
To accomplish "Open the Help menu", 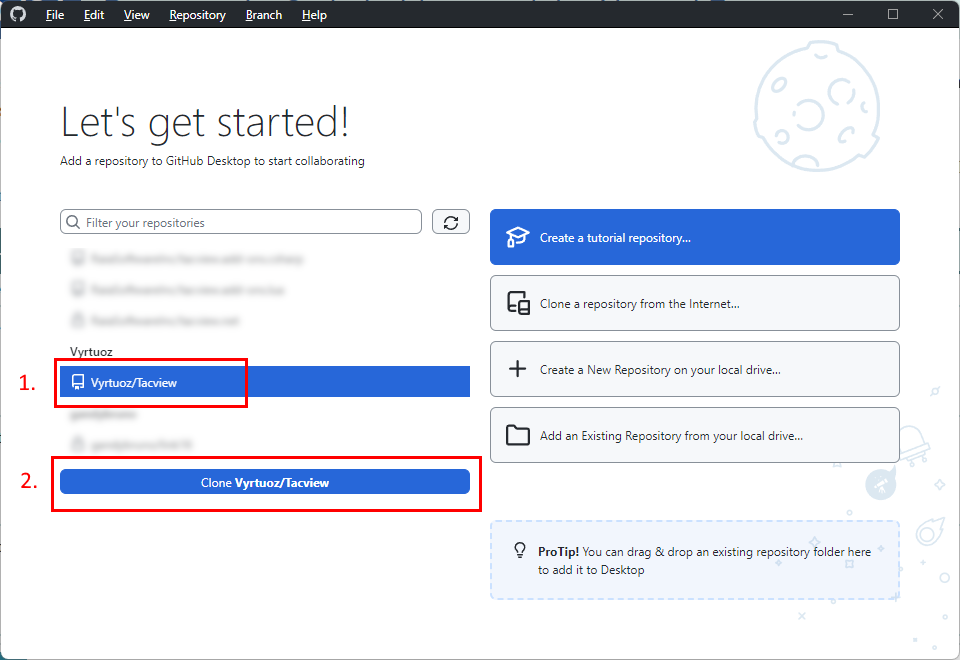I will (x=314, y=15).
